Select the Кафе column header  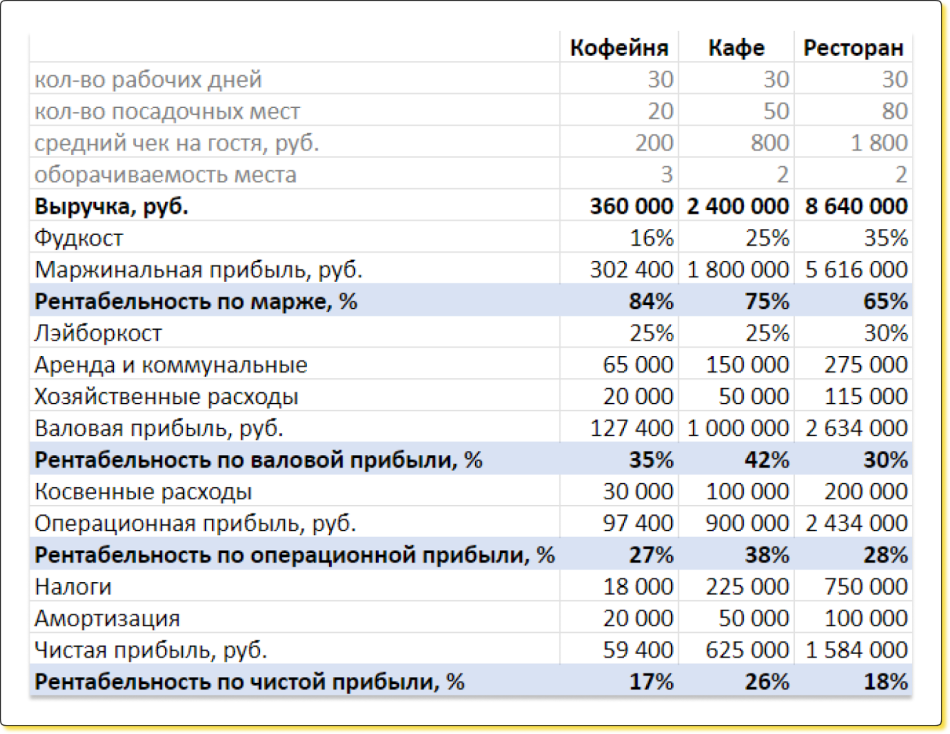point(736,47)
